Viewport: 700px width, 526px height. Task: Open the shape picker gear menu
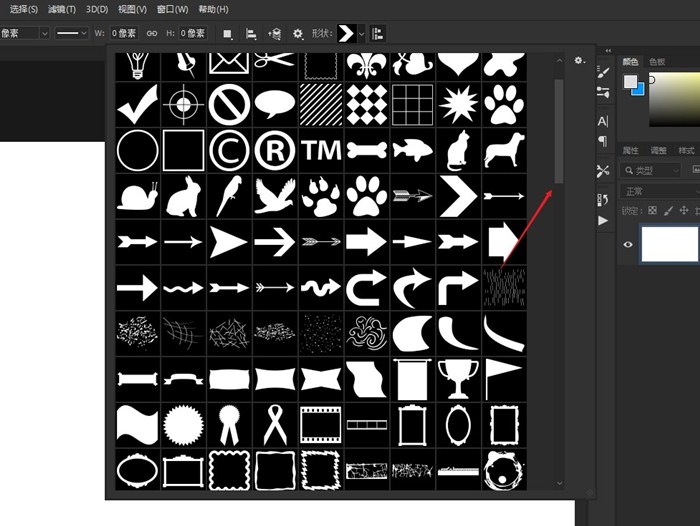[580, 61]
